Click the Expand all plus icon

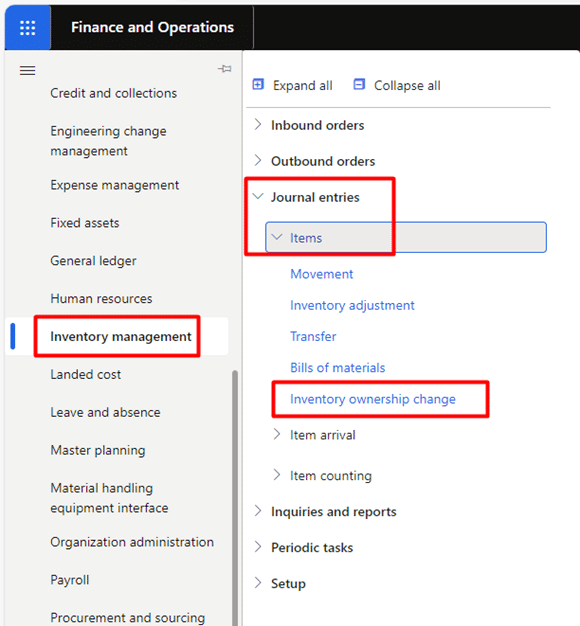pos(258,85)
